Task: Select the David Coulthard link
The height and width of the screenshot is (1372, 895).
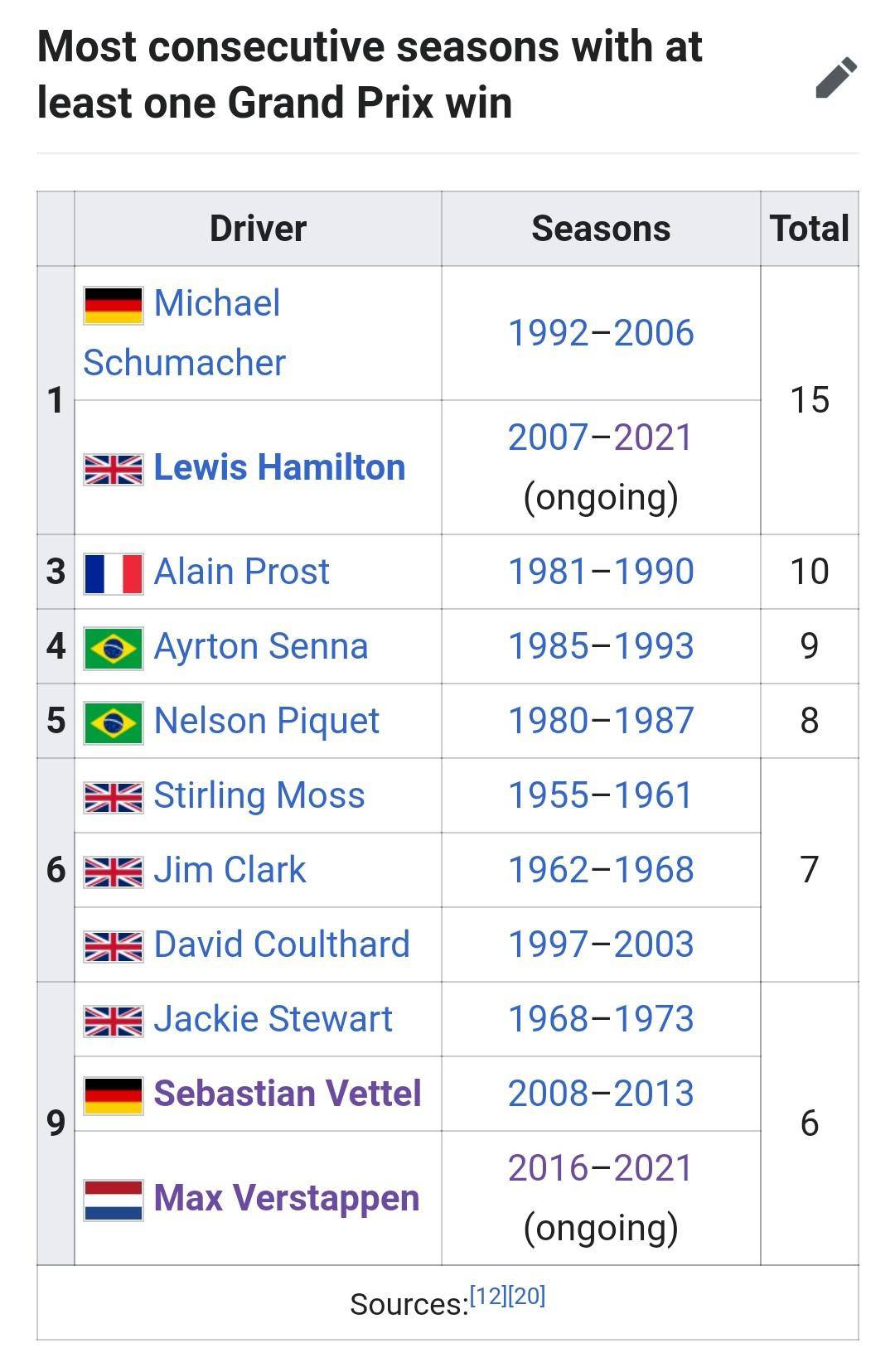Action: (x=282, y=944)
